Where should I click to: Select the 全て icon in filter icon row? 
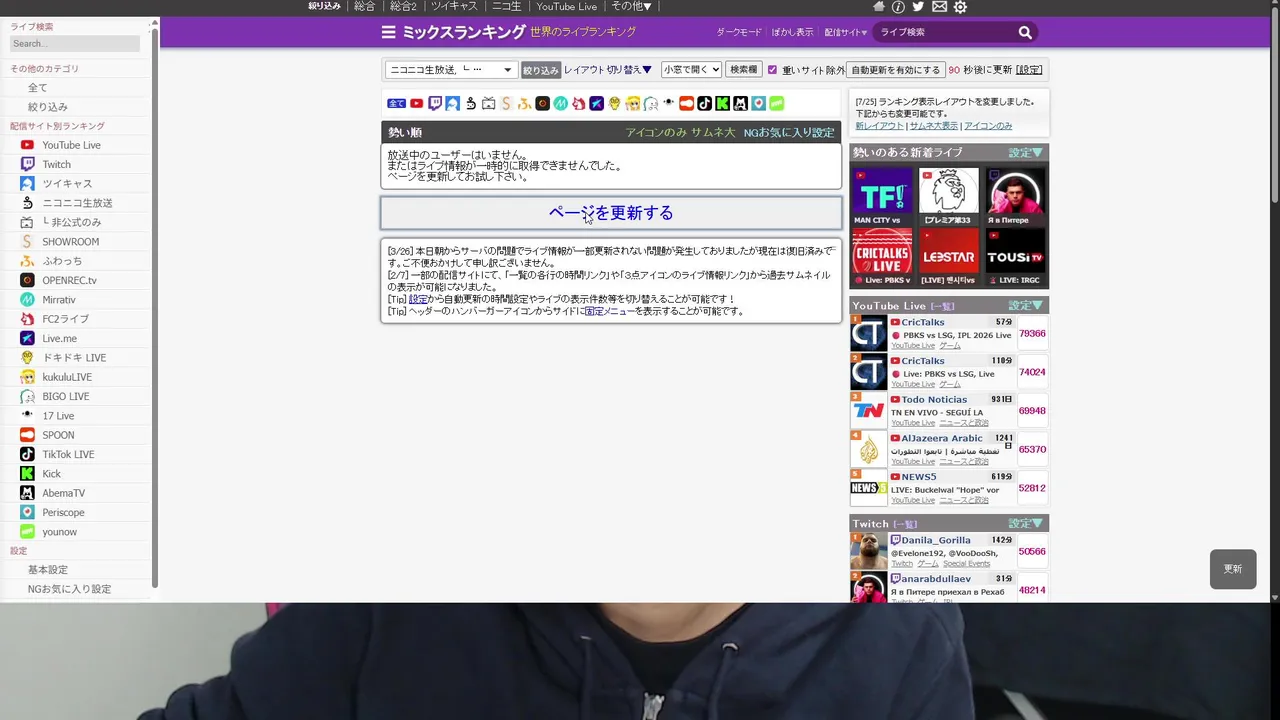pos(396,103)
